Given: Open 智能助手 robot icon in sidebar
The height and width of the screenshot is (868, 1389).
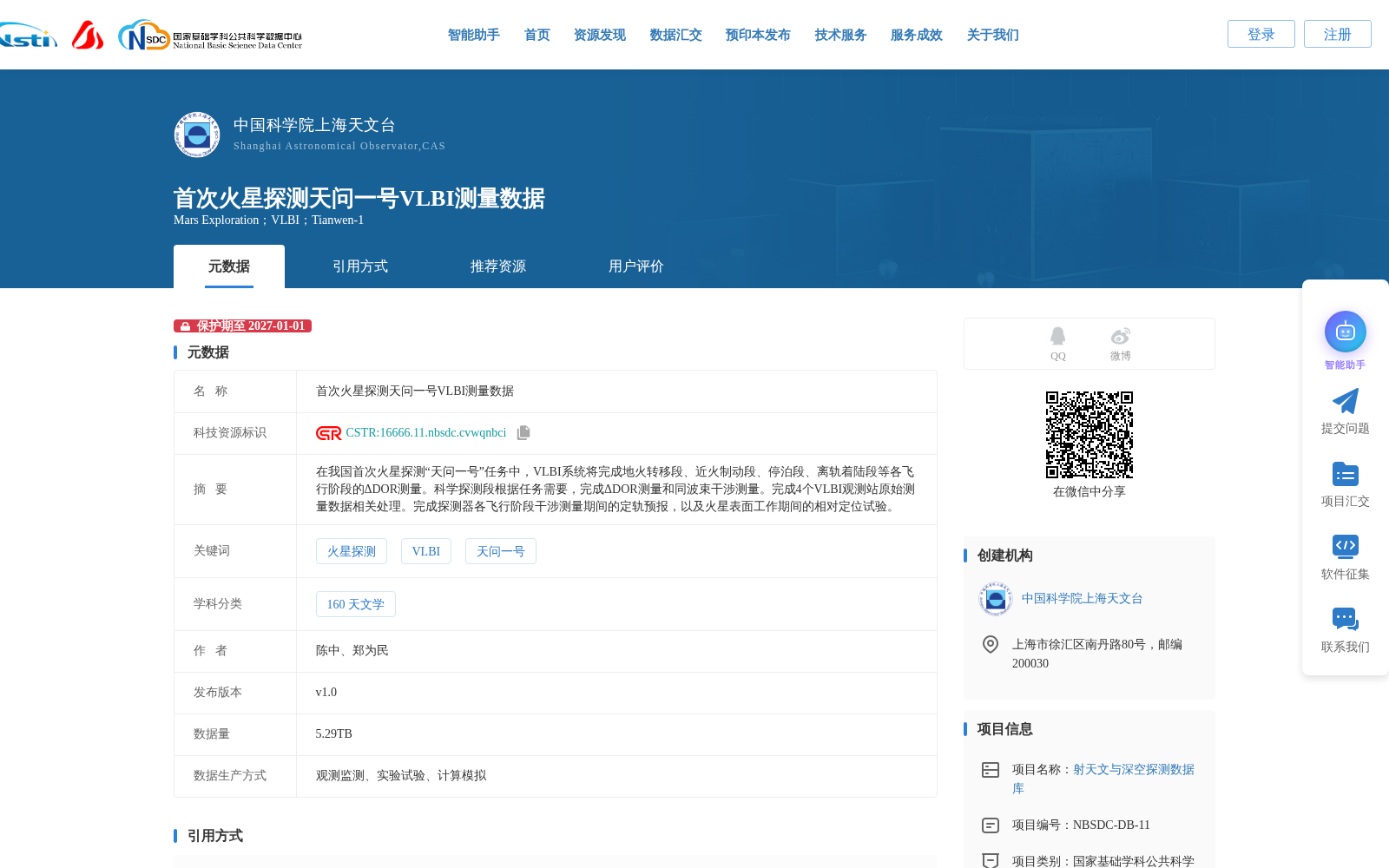Looking at the screenshot, I should coord(1346,332).
